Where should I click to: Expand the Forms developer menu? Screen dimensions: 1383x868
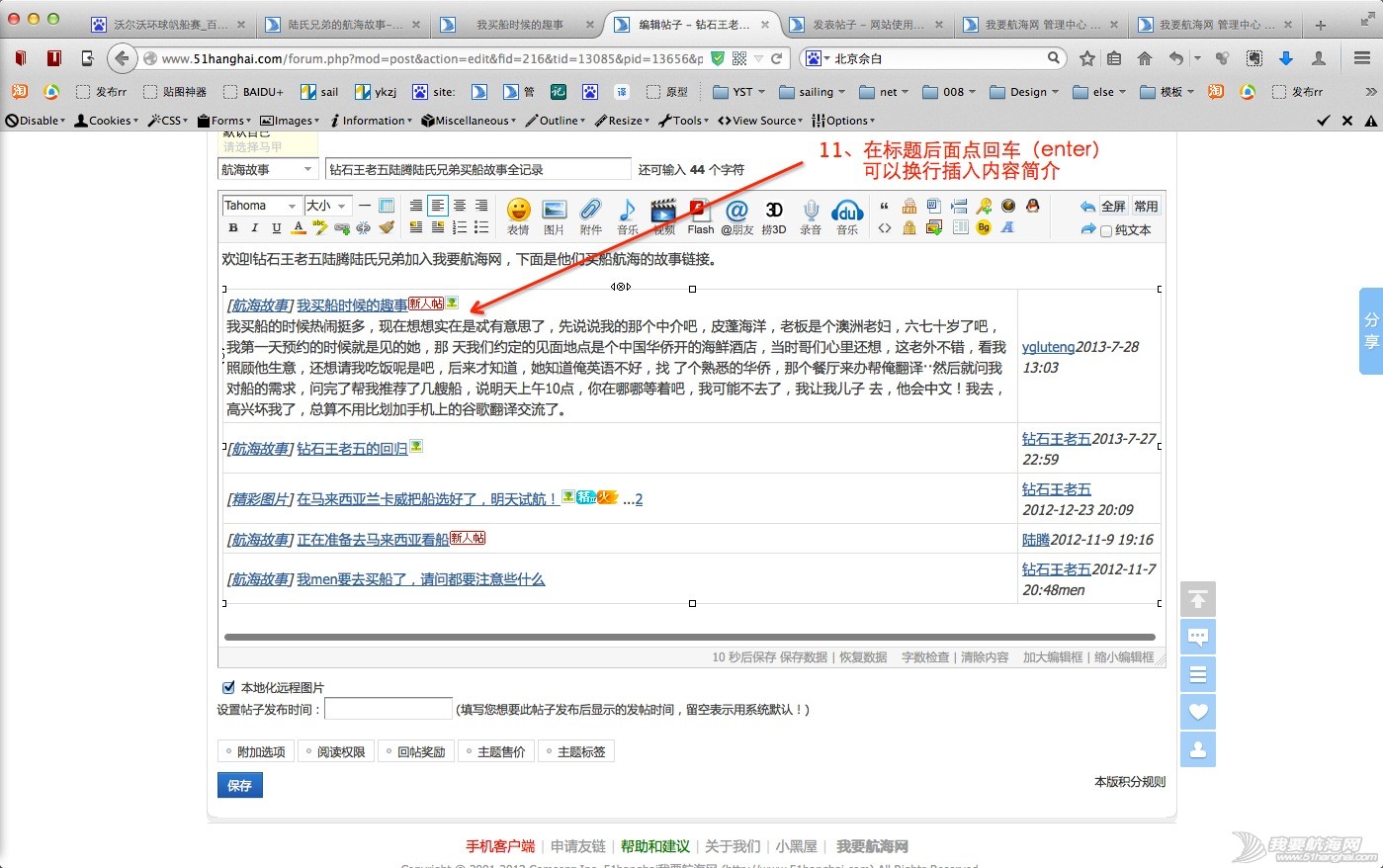pyautogui.click(x=224, y=121)
